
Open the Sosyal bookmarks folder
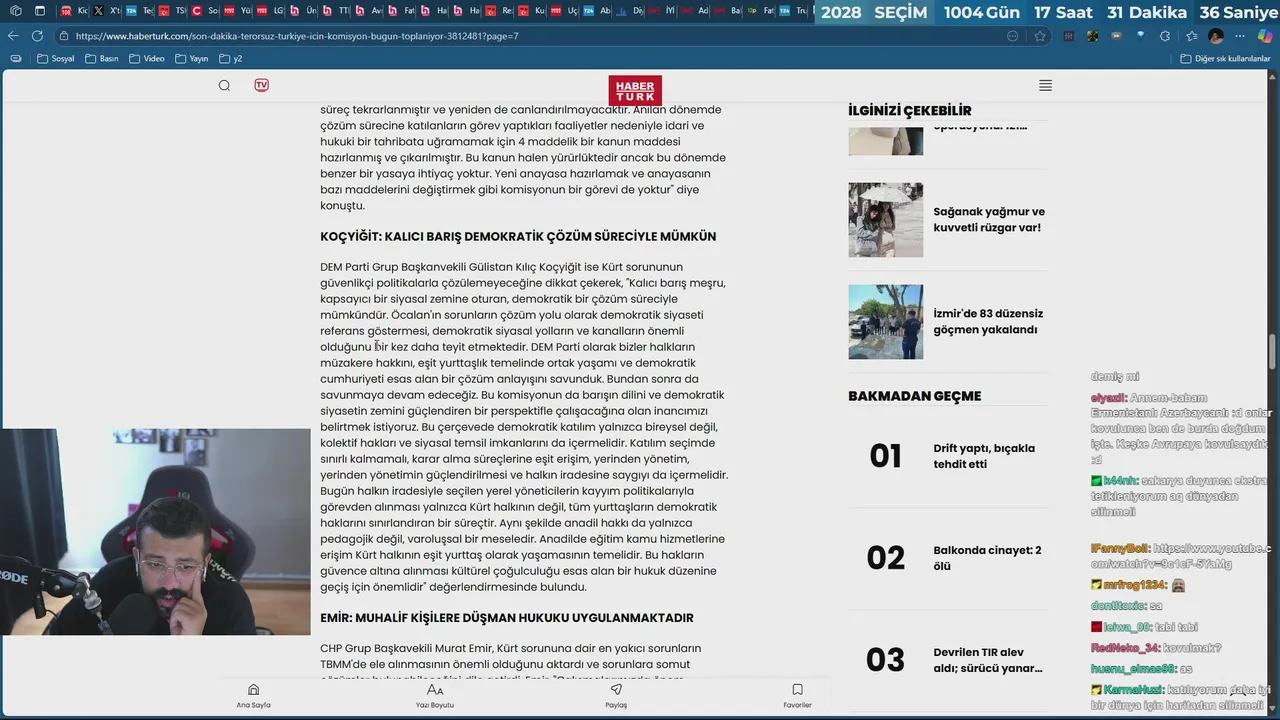(x=56, y=59)
